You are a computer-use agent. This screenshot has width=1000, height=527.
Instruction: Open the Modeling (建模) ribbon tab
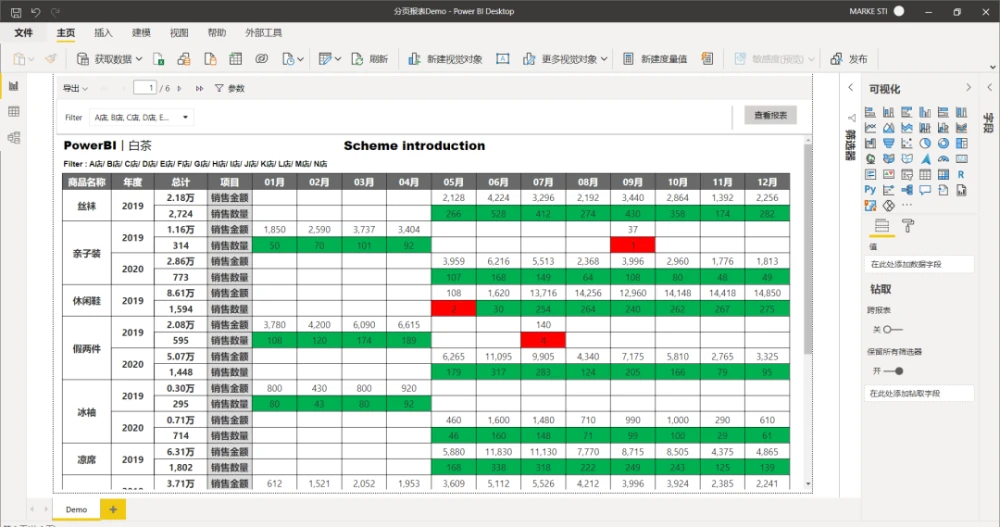[x=141, y=33]
